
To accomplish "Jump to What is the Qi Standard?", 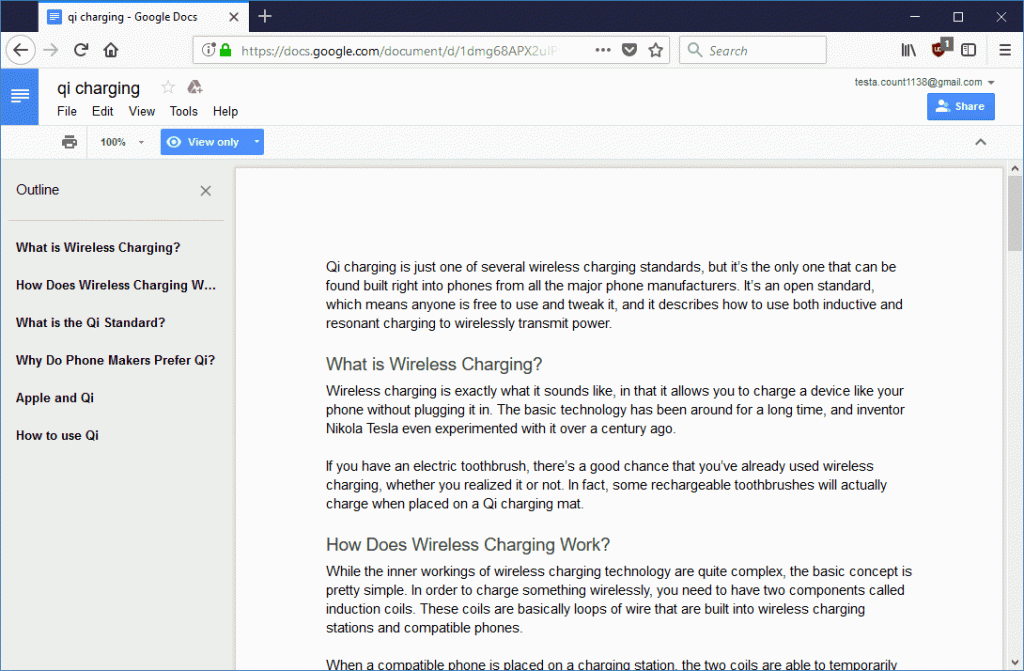I will tap(90, 323).
